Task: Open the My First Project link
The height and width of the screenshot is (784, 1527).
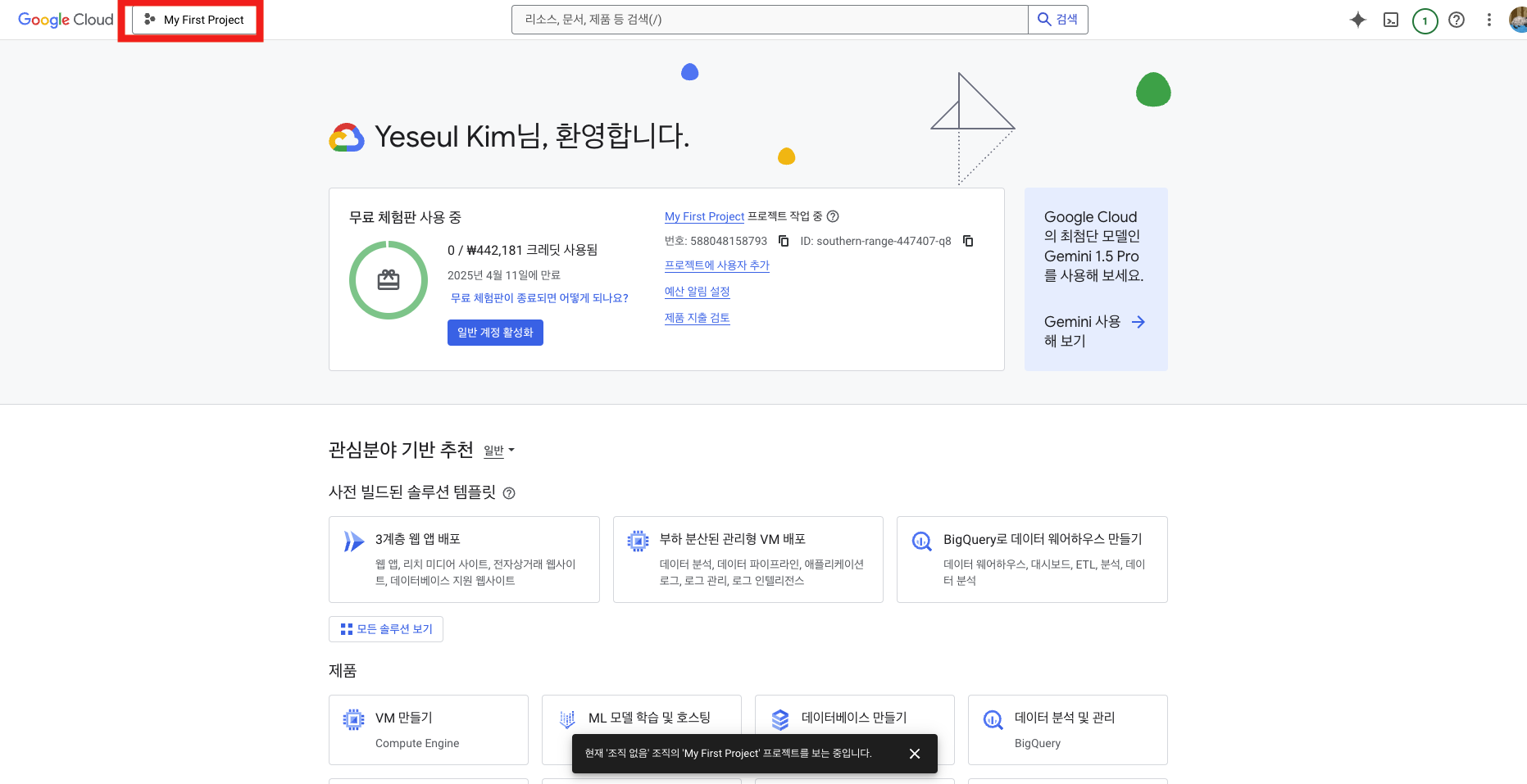Action: tap(704, 216)
